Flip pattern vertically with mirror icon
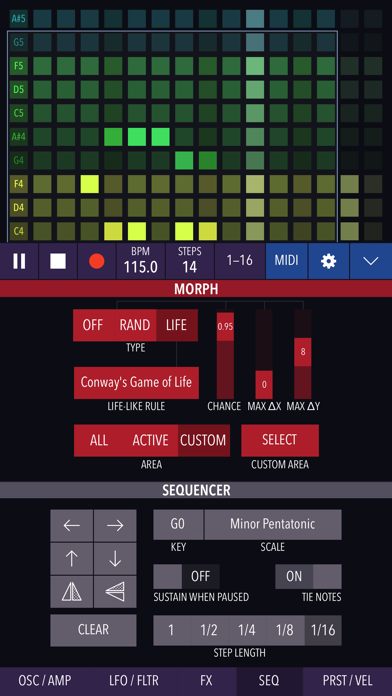Image resolution: width=392 pixels, height=696 pixels. (115, 592)
